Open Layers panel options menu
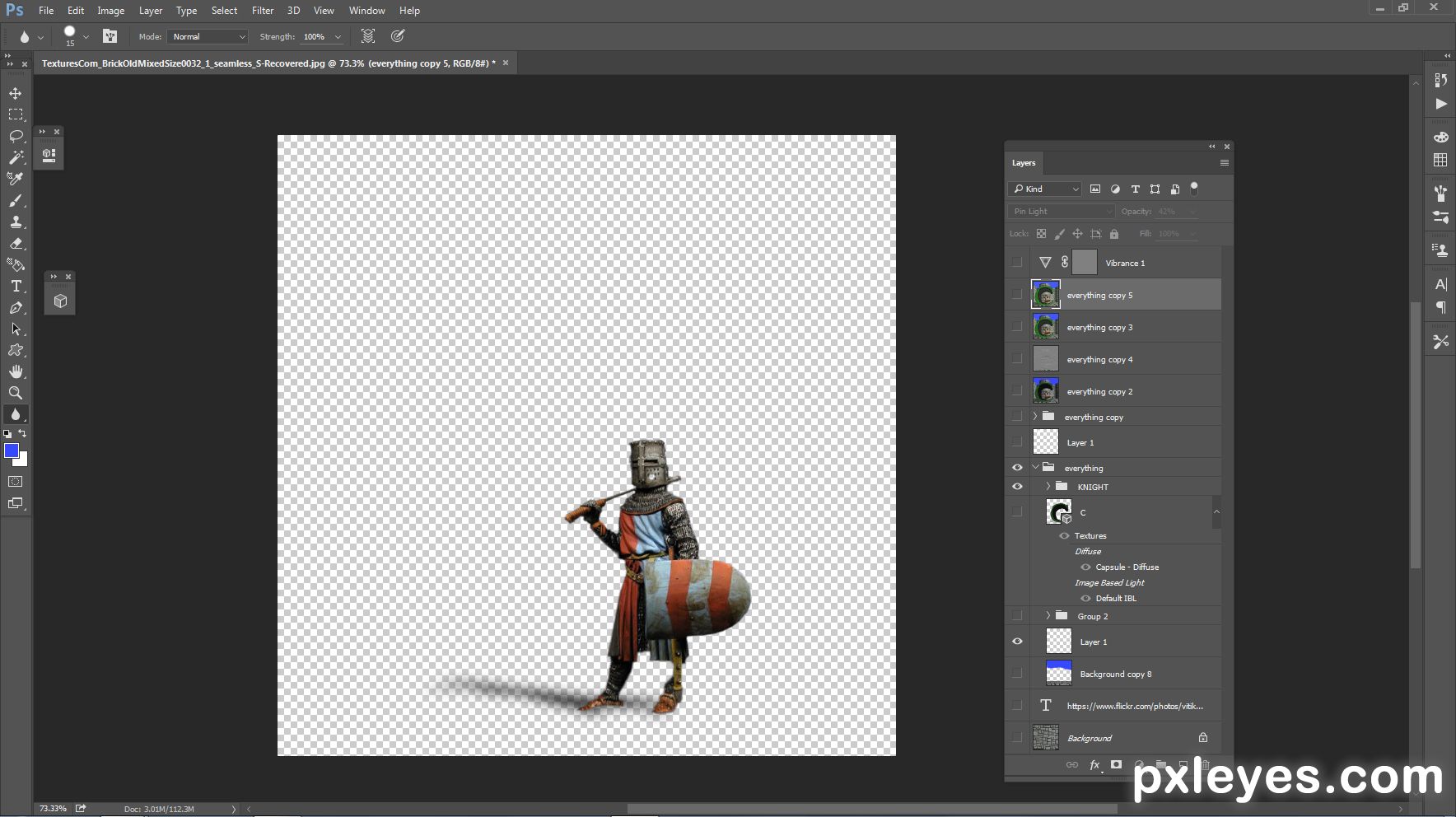This screenshot has width=1456, height=817. [1224, 163]
